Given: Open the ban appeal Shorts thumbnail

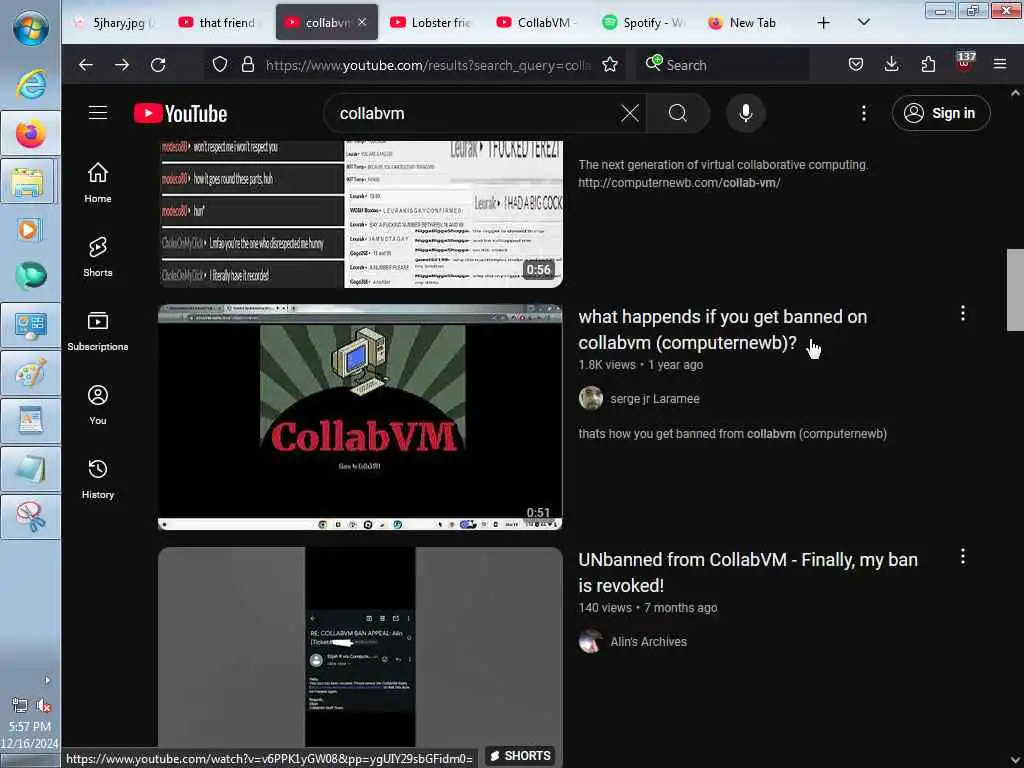Looking at the screenshot, I should pyautogui.click(x=360, y=647).
